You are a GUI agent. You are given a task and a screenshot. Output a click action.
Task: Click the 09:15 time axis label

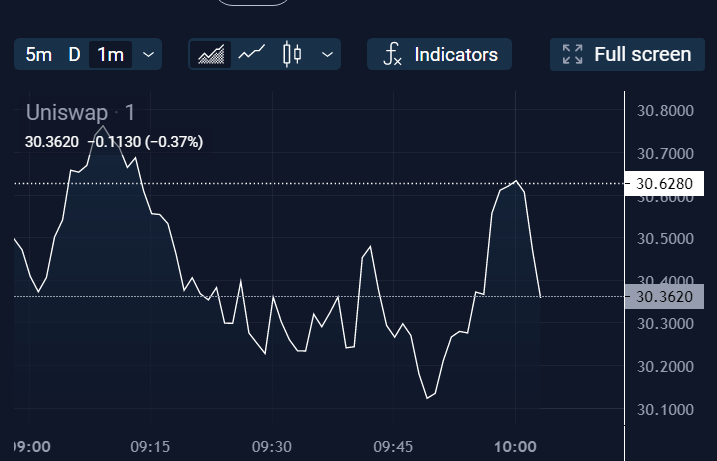(x=150, y=446)
